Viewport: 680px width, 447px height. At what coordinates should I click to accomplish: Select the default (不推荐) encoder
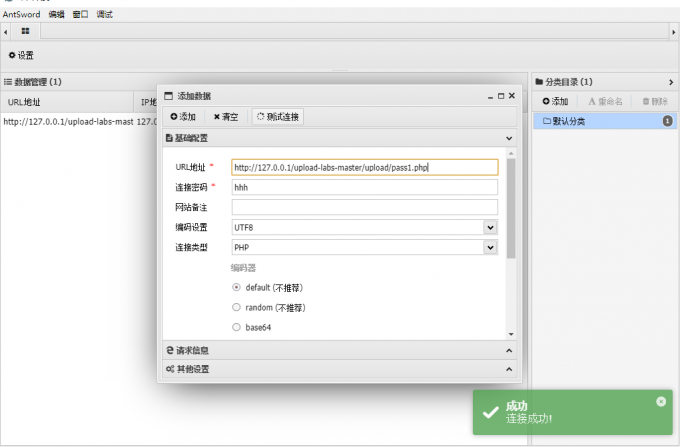tap(236, 287)
